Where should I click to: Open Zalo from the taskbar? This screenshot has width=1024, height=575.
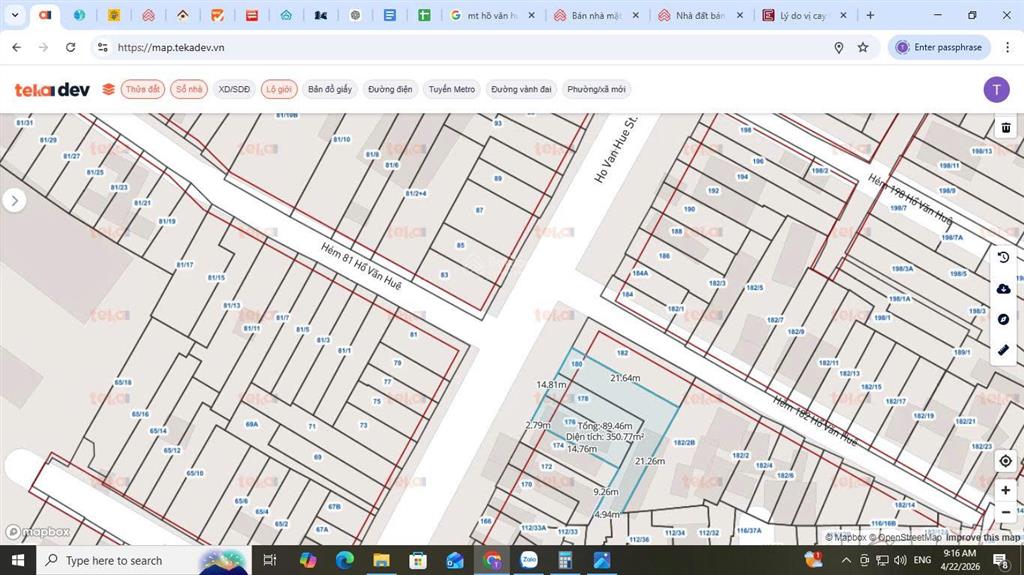[528, 560]
